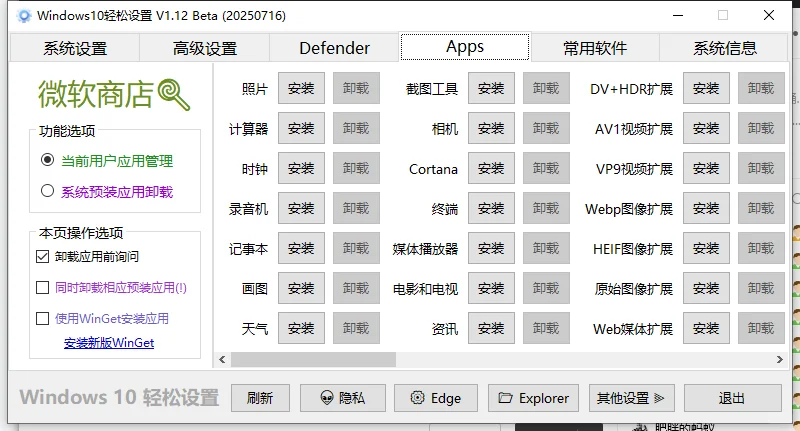The width and height of the screenshot is (800, 431).
Task: Uninstall the VP9视频扩展
Action: pos(761,168)
